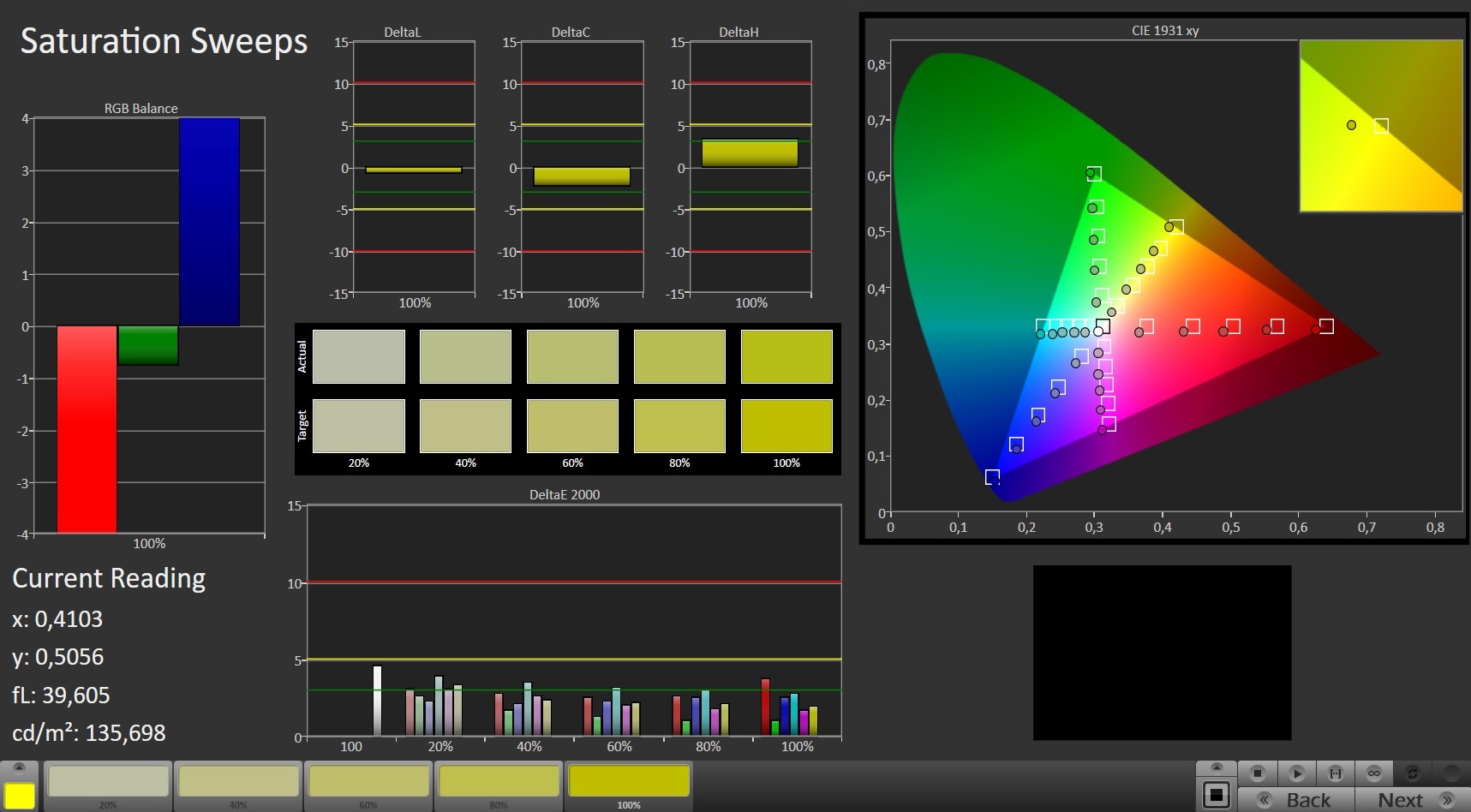Click the double-chevron icon on Next

[x=1447, y=800]
